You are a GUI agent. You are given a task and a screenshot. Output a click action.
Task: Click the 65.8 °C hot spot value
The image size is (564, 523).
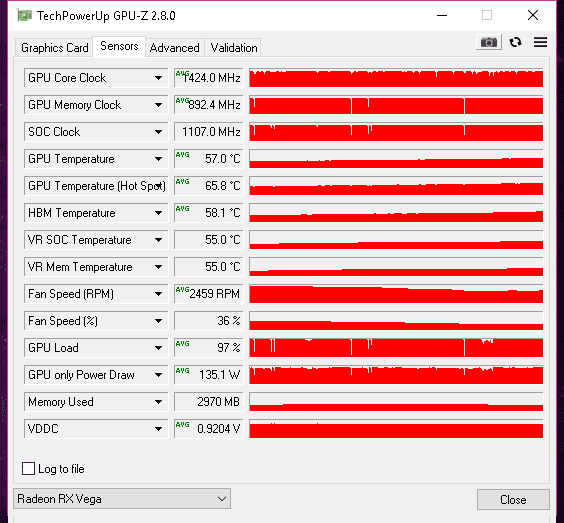(x=209, y=186)
